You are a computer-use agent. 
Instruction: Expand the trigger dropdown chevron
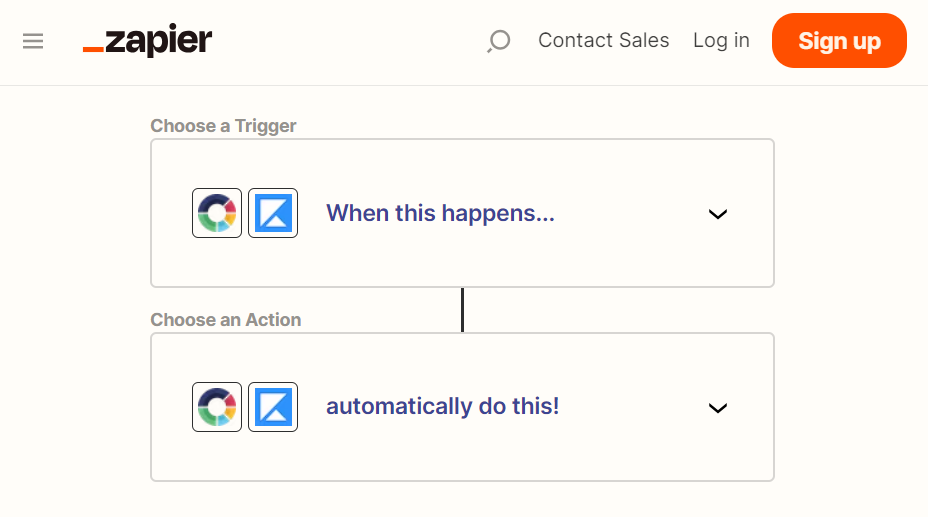point(718,214)
